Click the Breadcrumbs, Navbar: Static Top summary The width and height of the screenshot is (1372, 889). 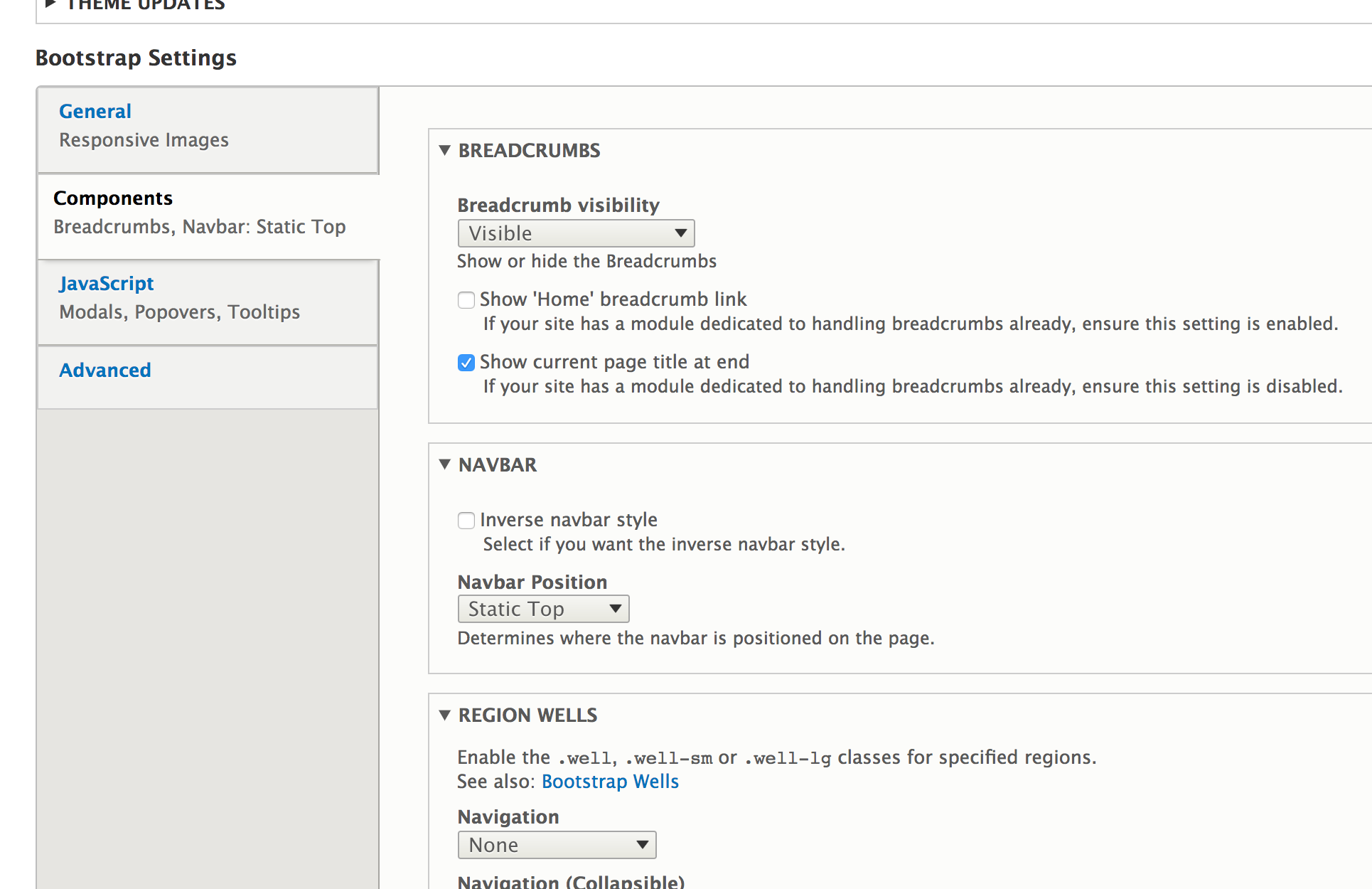(x=199, y=226)
